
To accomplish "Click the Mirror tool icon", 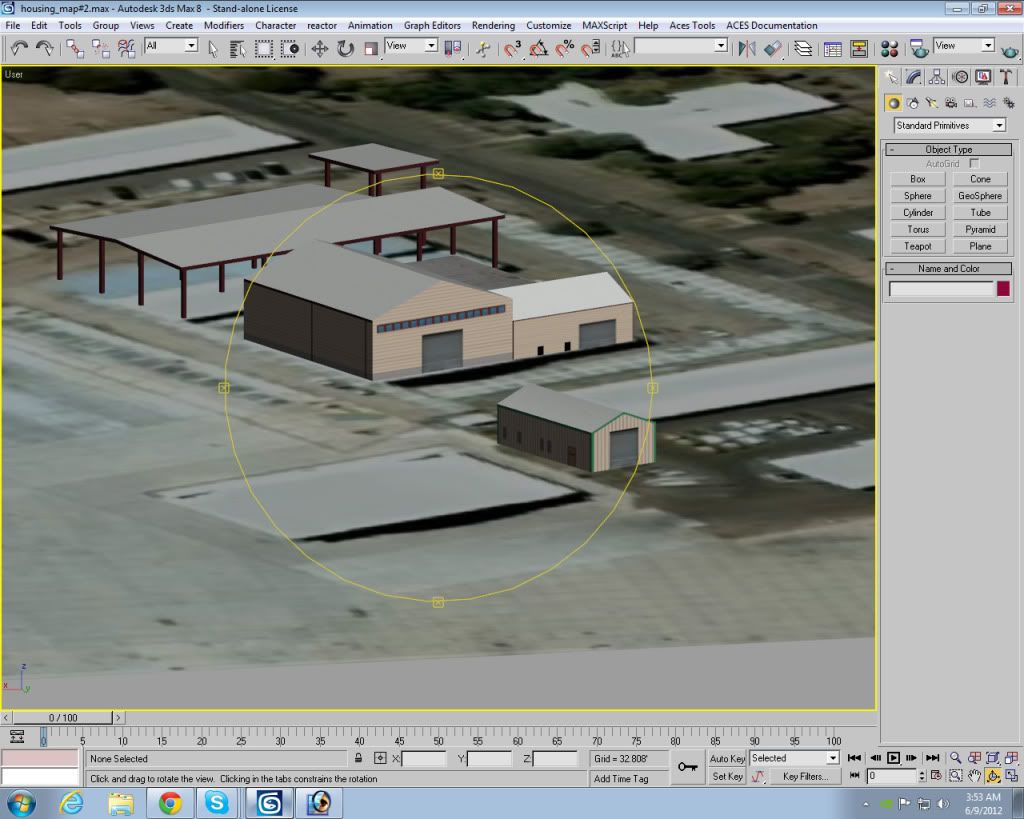I will coord(746,47).
